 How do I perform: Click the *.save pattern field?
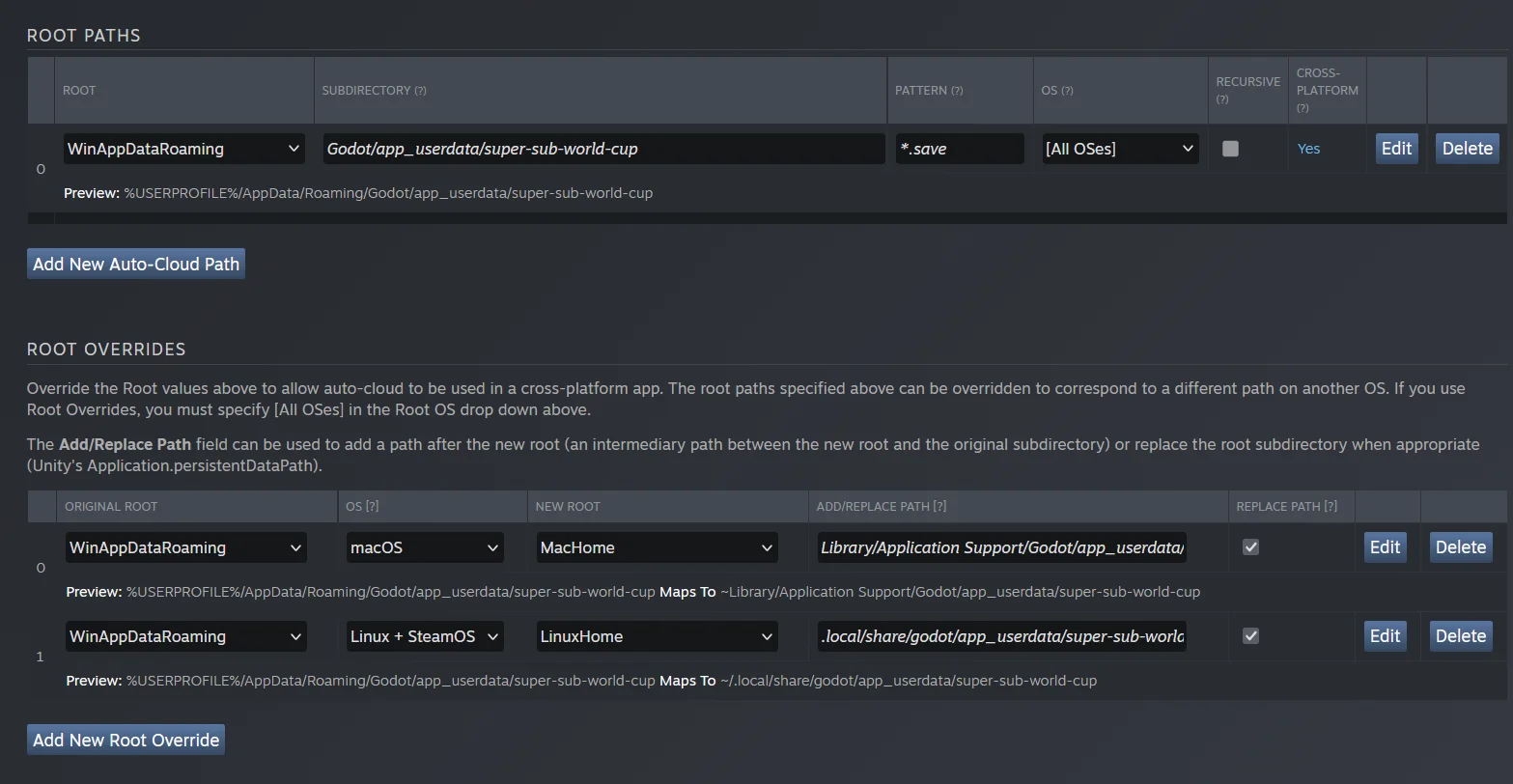pos(960,149)
